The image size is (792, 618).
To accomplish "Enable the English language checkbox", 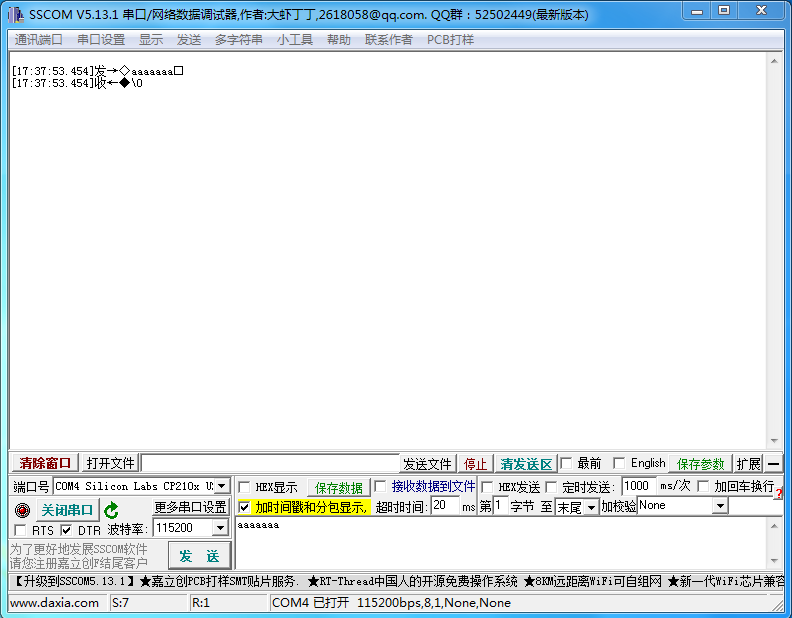I will point(619,463).
